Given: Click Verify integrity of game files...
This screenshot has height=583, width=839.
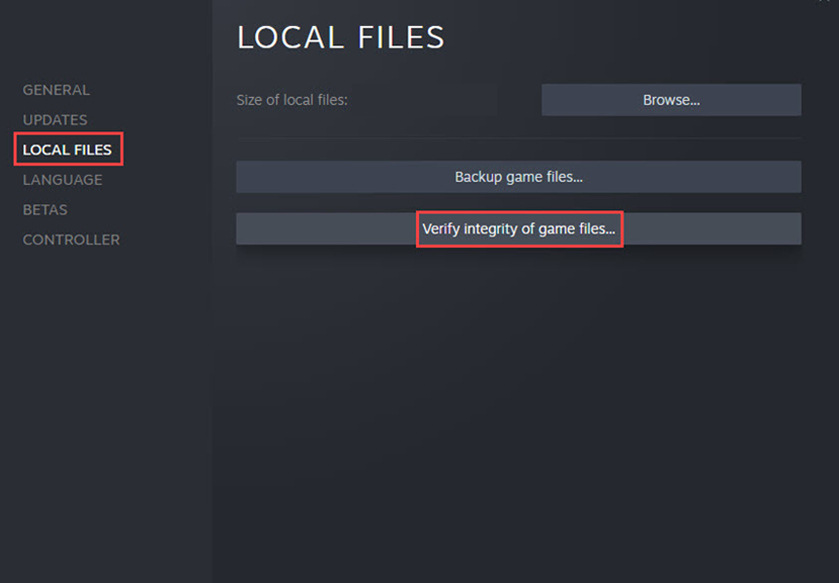Looking at the screenshot, I should click(x=519, y=229).
